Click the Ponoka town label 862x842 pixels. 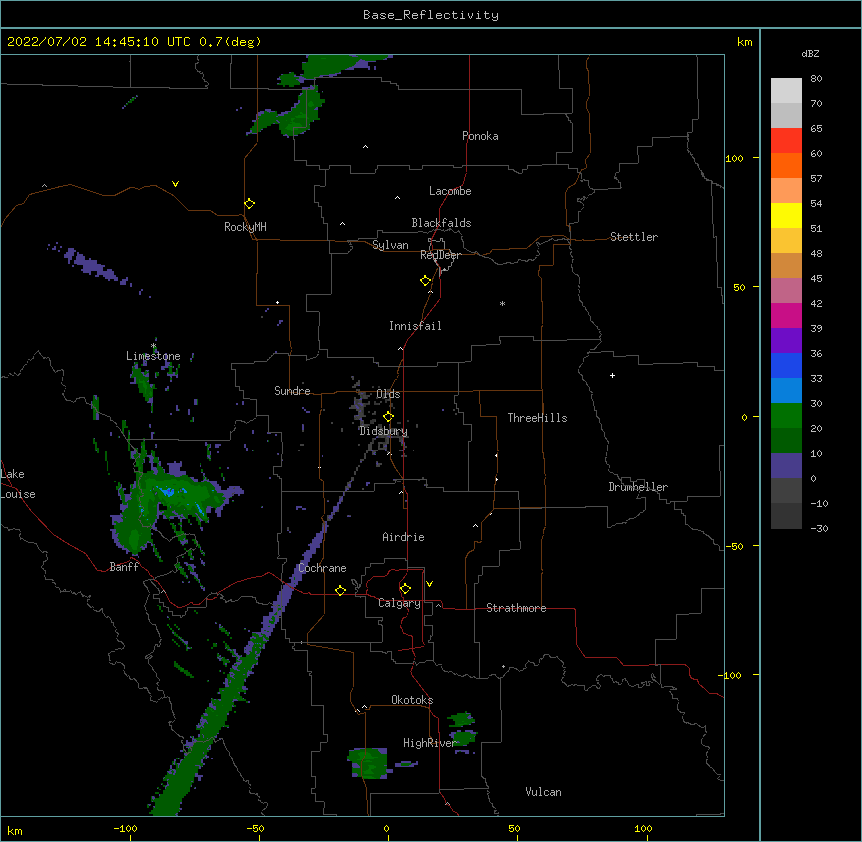click(480, 136)
